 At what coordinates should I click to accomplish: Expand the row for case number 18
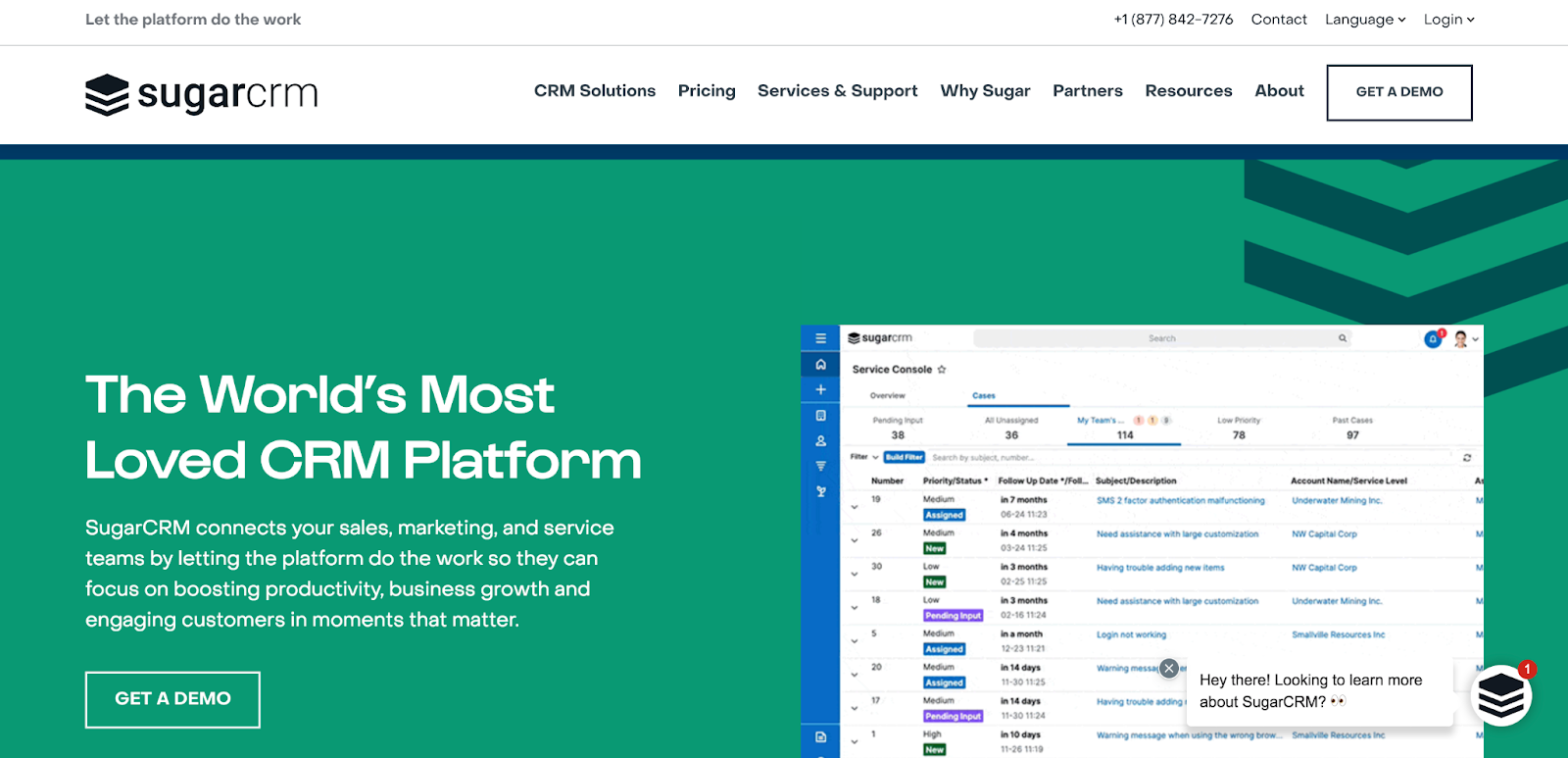(x=855, y=607)
